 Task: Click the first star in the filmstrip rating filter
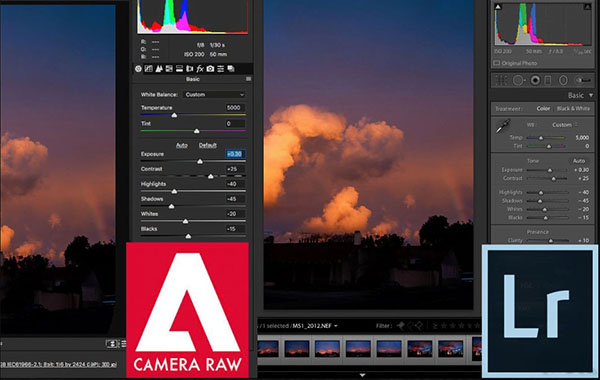point(444,326)
